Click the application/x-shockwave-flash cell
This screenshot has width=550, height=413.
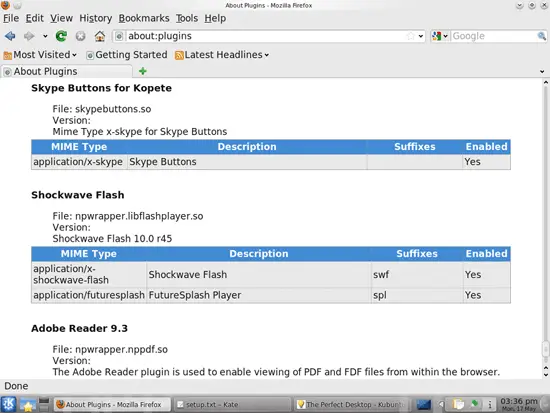coord(89,274)
